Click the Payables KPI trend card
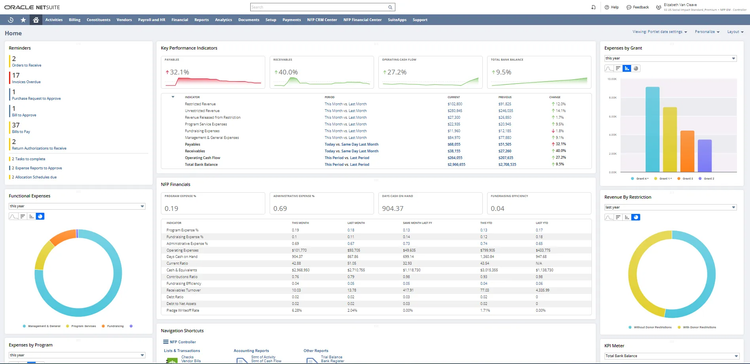 click(x=213, y=72)
